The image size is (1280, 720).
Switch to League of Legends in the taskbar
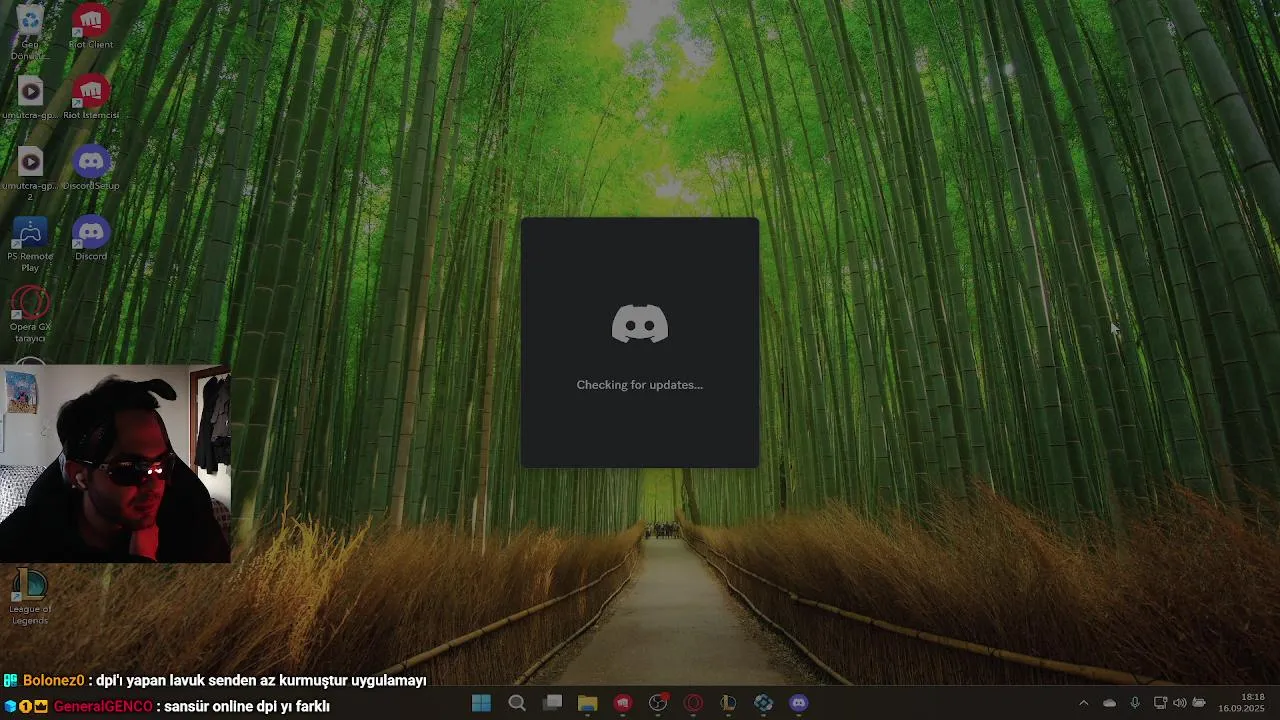click(728, 703)
